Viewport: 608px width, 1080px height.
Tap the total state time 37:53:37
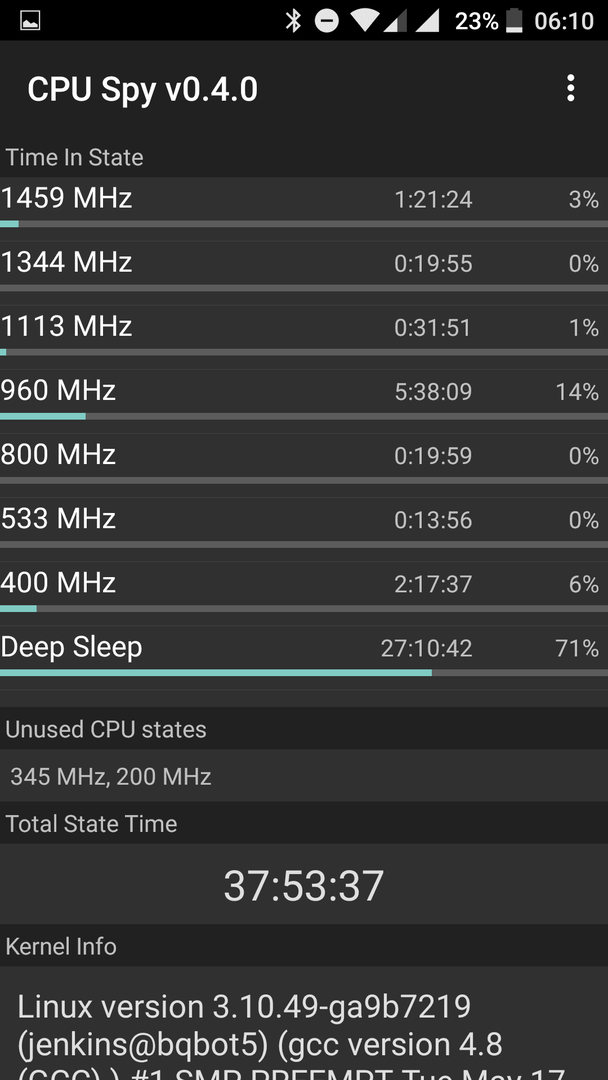coord(304,886)
